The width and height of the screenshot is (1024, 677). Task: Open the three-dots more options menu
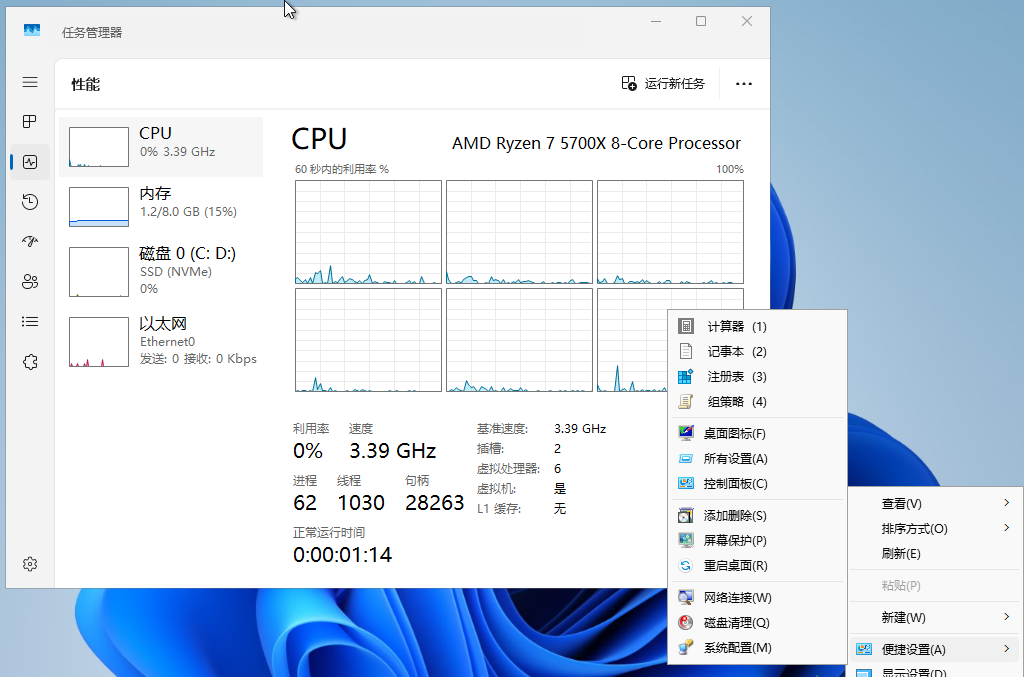point(744,84)
